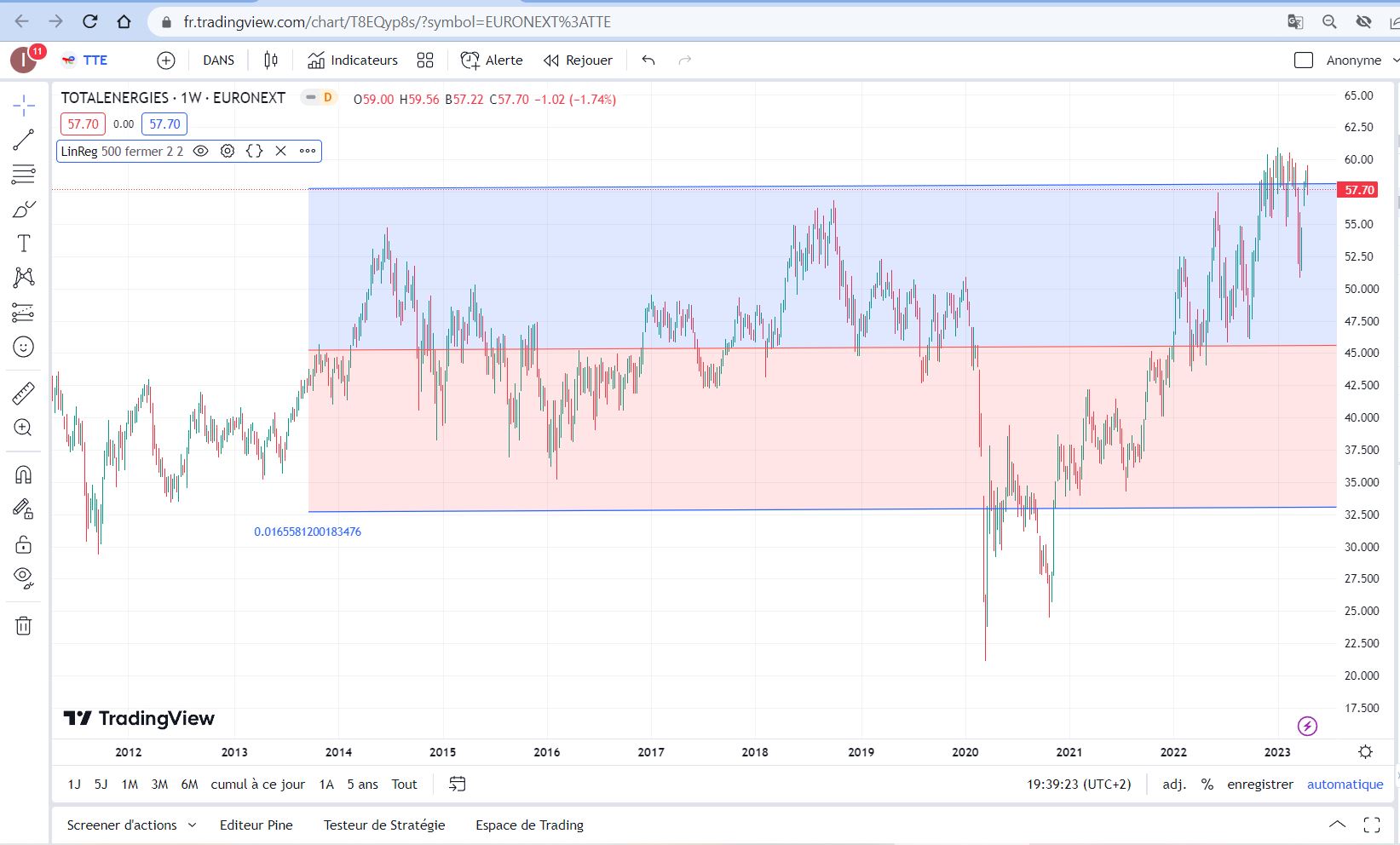
Task: Select the crosshair cursor tool
Action: point(24,106)
